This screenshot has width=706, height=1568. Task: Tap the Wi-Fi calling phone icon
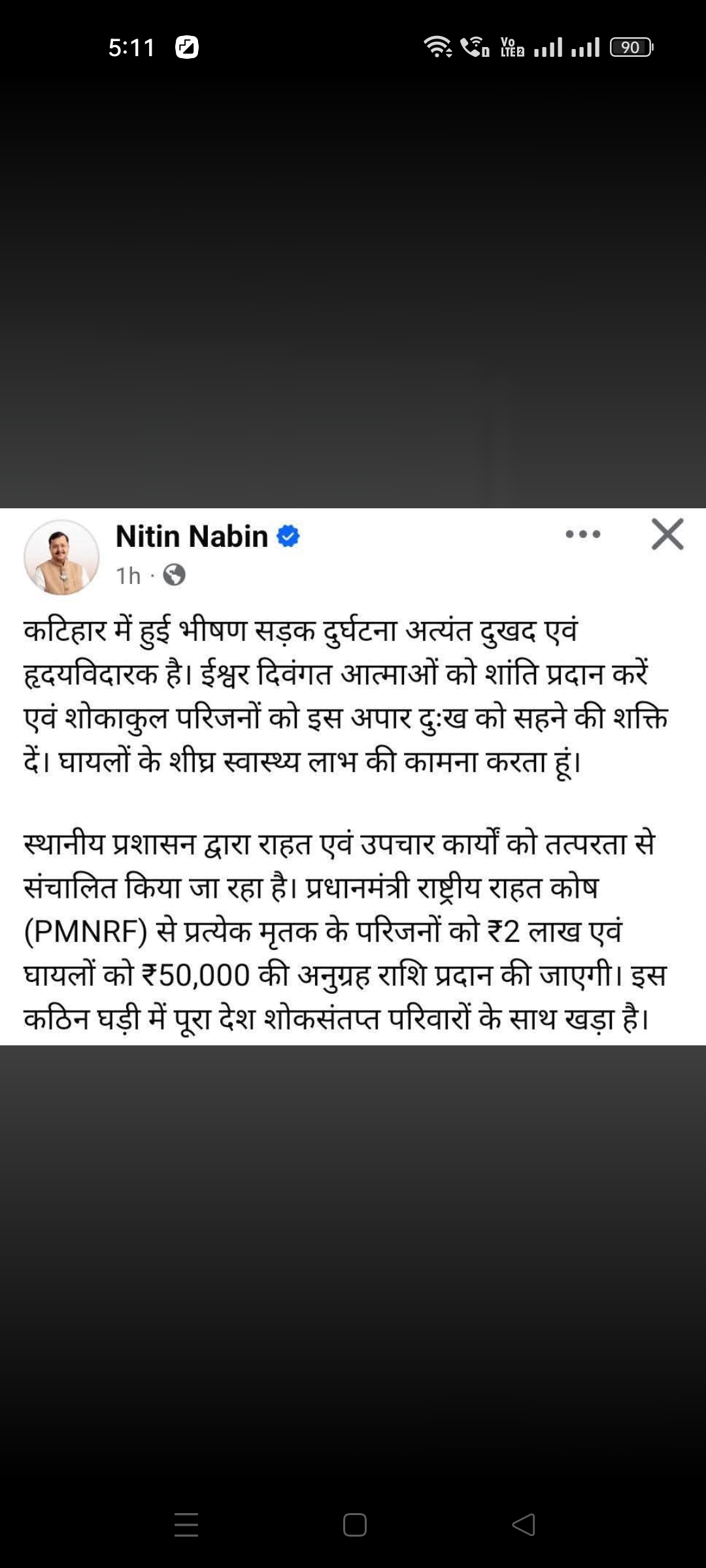coord(475,47)
